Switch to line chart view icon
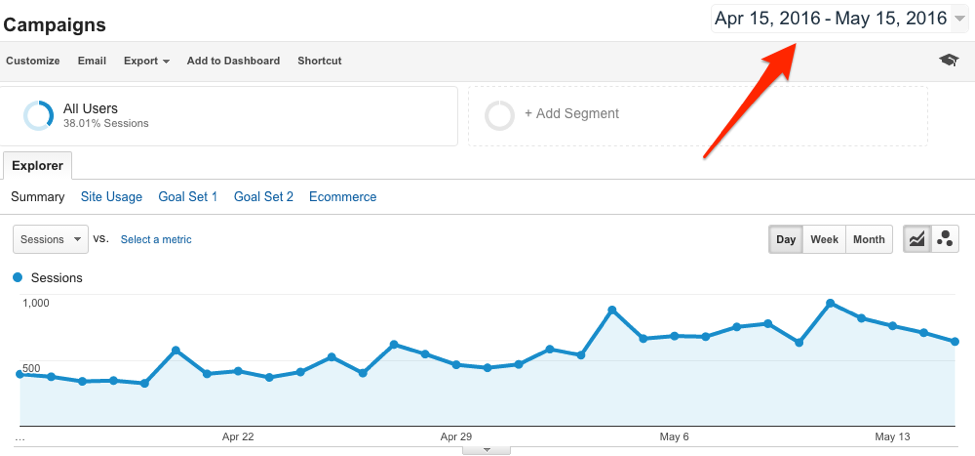The width and height of the screenshot is (975, 456). (917, 239)
